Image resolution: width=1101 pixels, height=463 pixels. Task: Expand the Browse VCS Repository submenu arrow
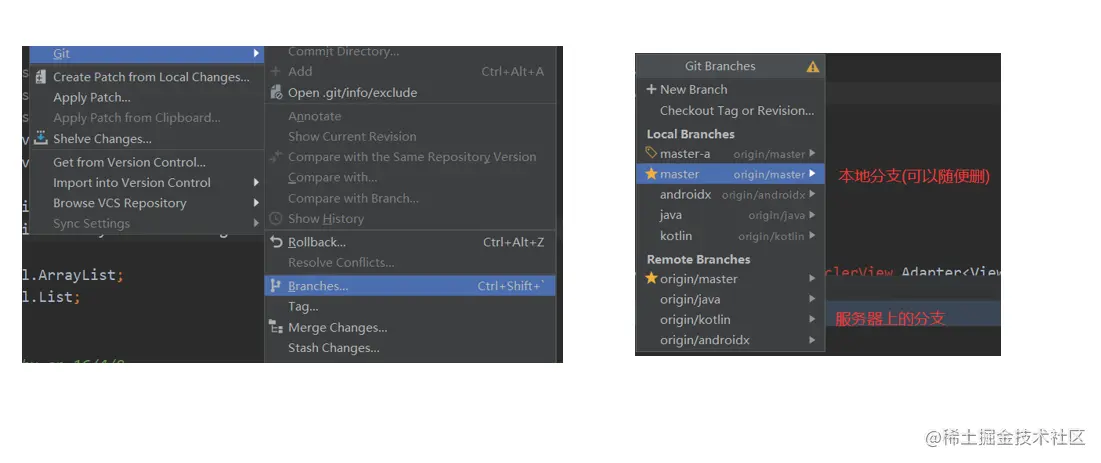[x=256, y=203]
